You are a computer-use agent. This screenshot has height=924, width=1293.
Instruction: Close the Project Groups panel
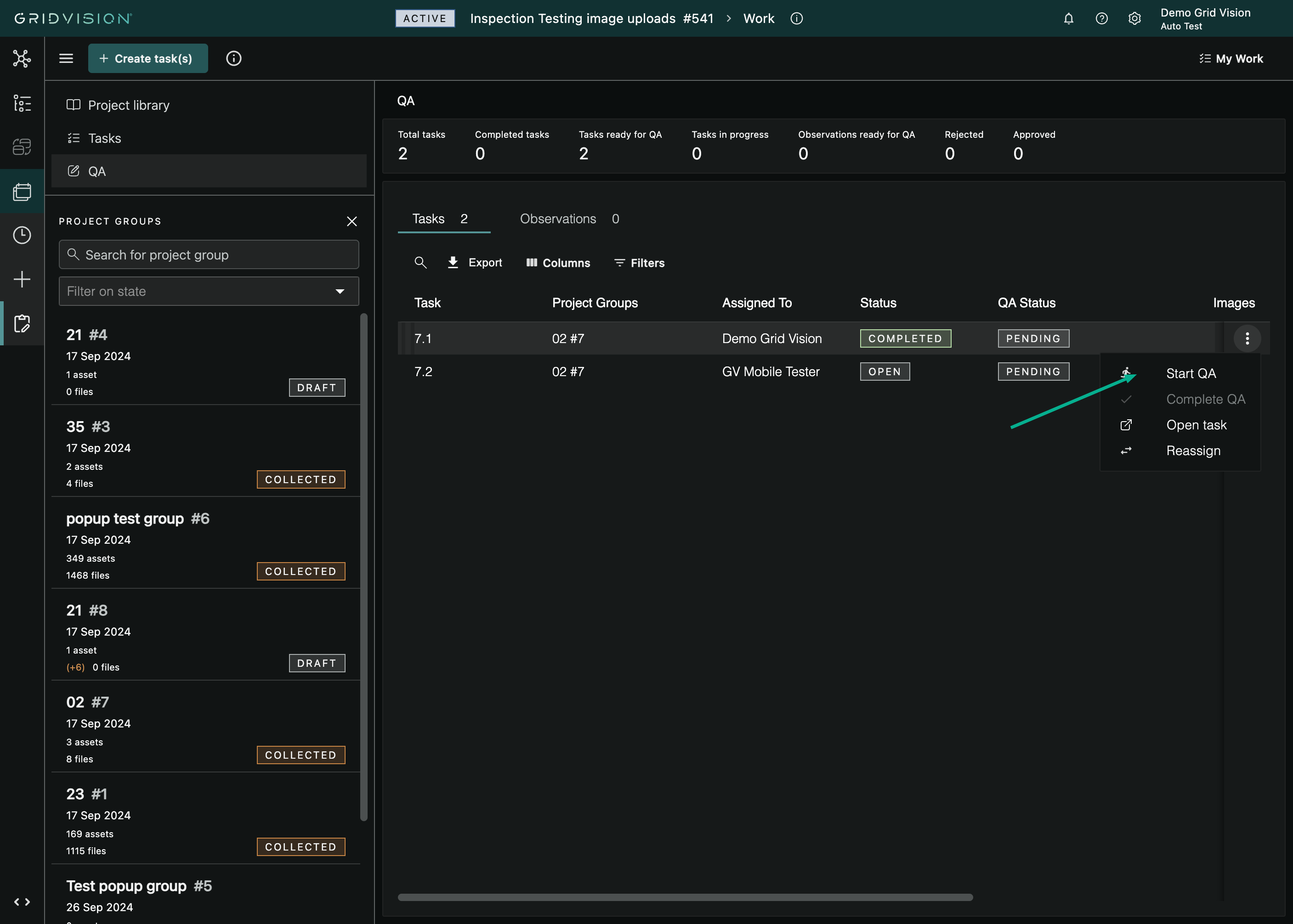[352, 221]
